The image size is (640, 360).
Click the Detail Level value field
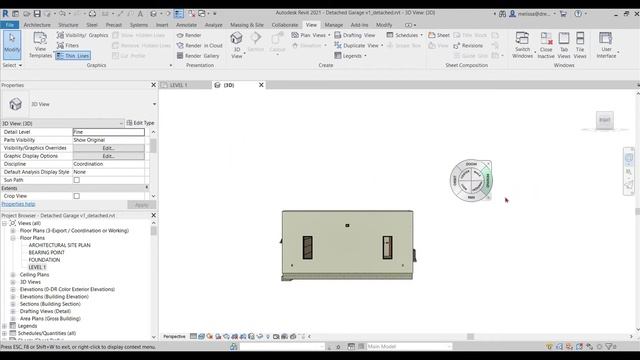(108, 132)
